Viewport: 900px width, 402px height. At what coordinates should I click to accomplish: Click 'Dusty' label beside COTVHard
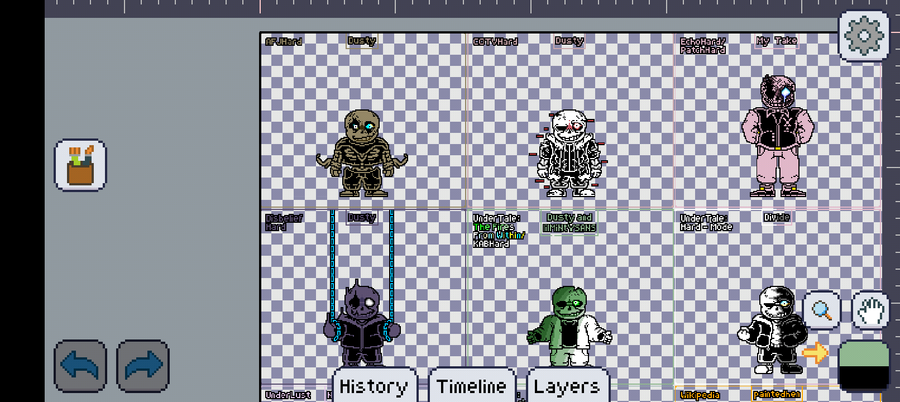tap(569, 41)
